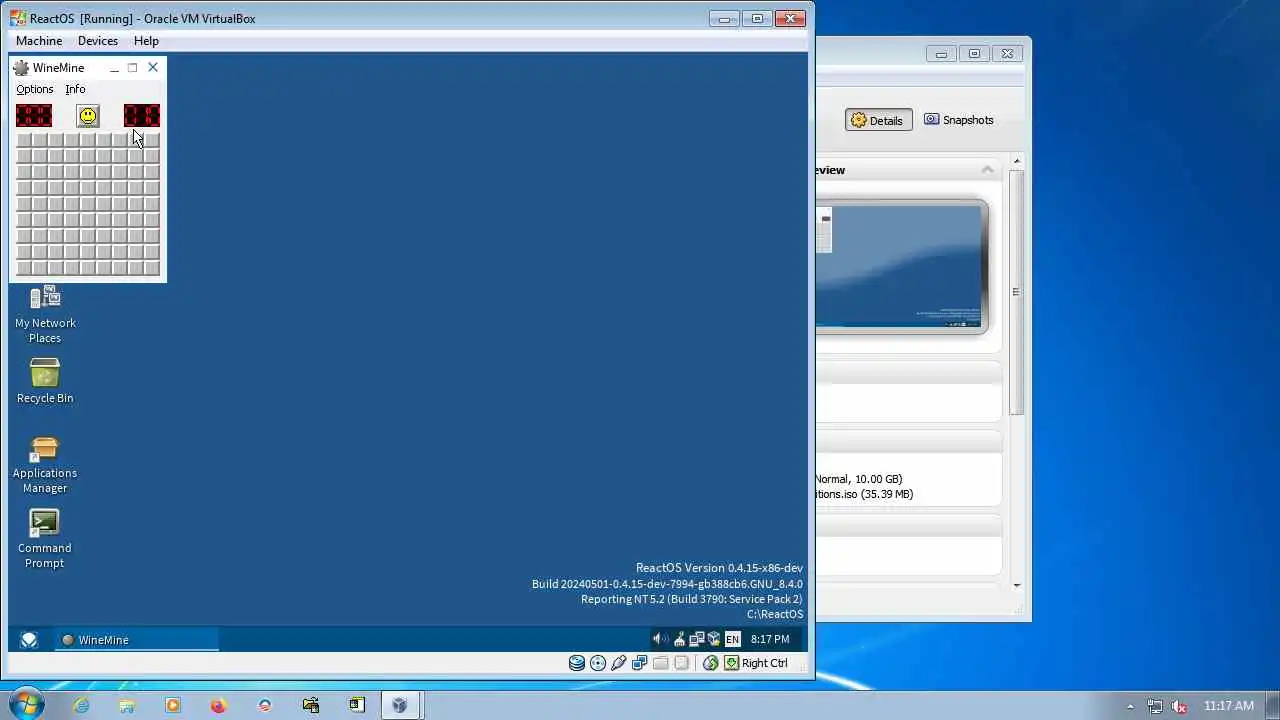Viewport: 1280px width, 720px height.
Task: Click the Applications Manager desktop icon
Action: [x=45, y=465]
